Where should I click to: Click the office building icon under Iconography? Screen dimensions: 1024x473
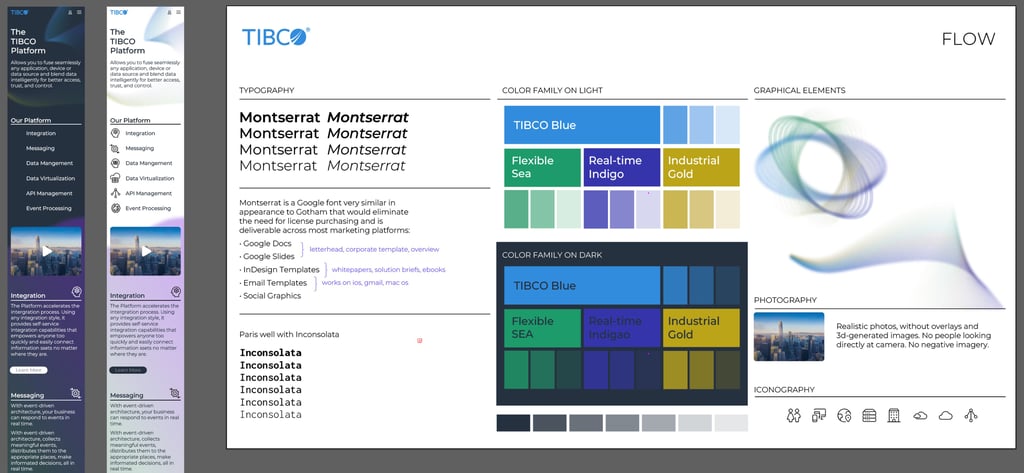[x=894, y=415]
